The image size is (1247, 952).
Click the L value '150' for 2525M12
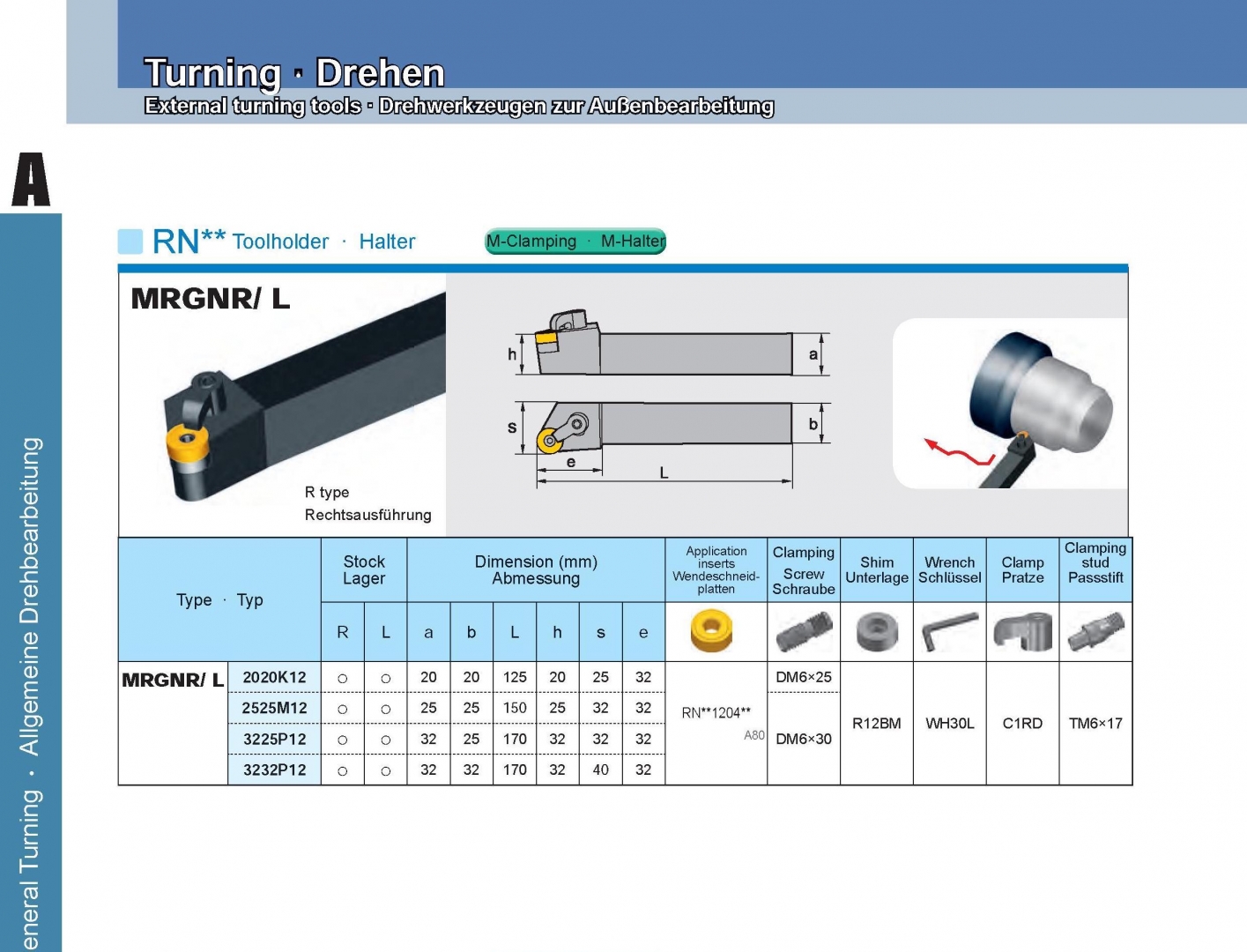[515, 708]
